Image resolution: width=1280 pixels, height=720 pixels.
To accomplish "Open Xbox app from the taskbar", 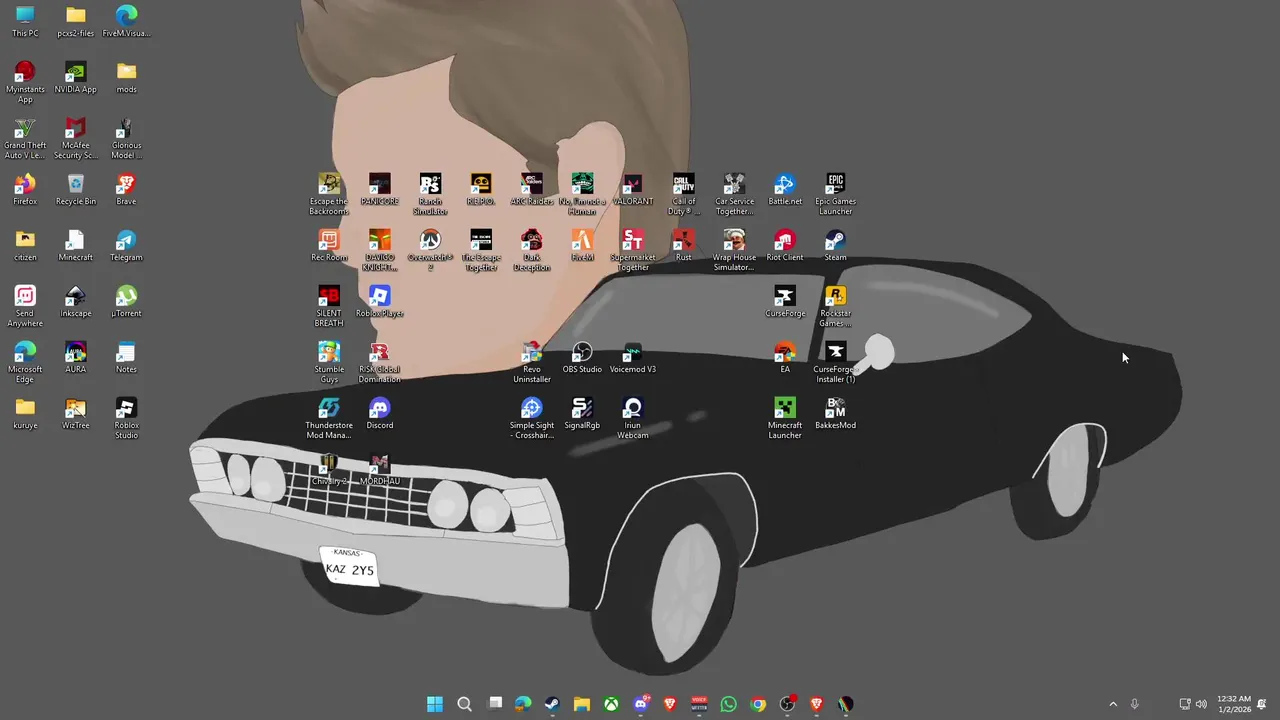I will 611,704.
